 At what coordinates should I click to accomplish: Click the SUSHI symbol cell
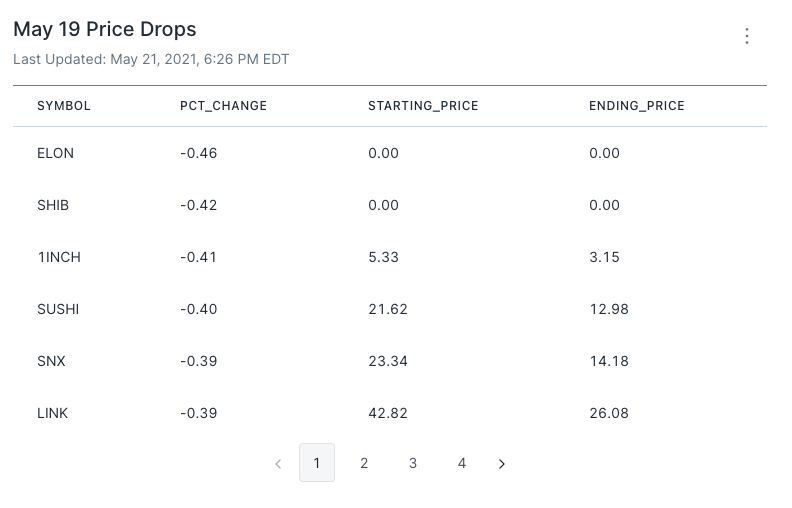[58, 309]
